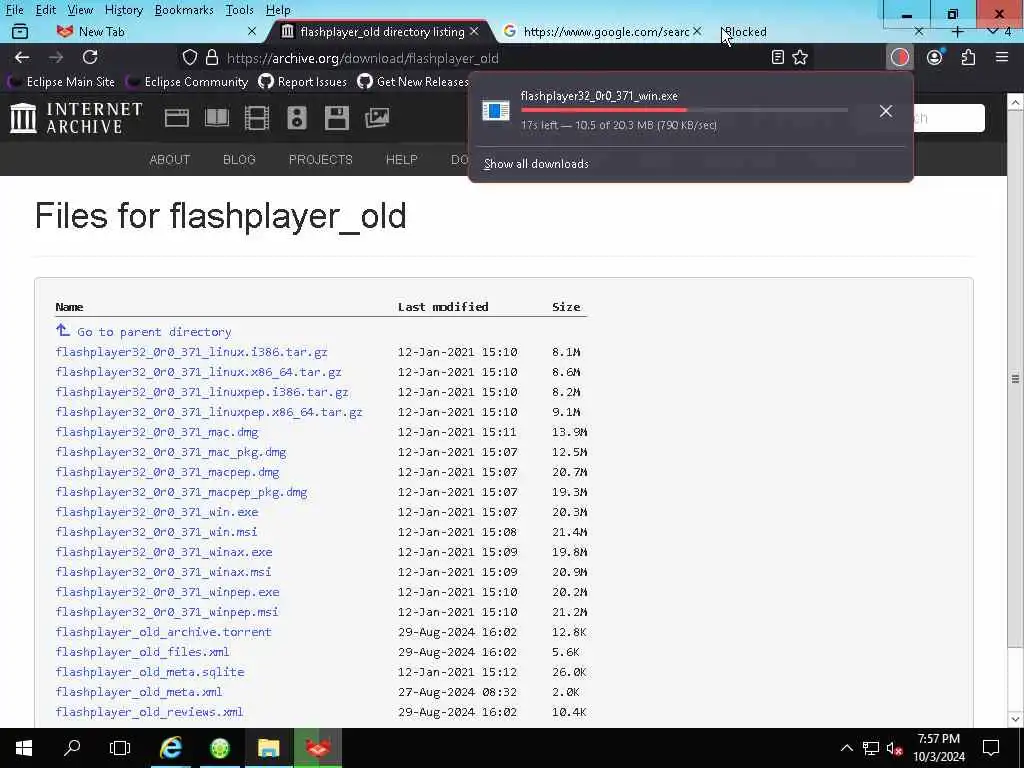
Task: Open Internet Archive Software floppy icon
Action: (x=336, y=118)
